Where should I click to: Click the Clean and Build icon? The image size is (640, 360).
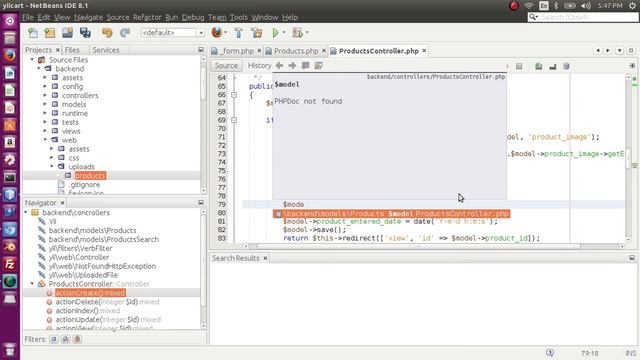257,33
